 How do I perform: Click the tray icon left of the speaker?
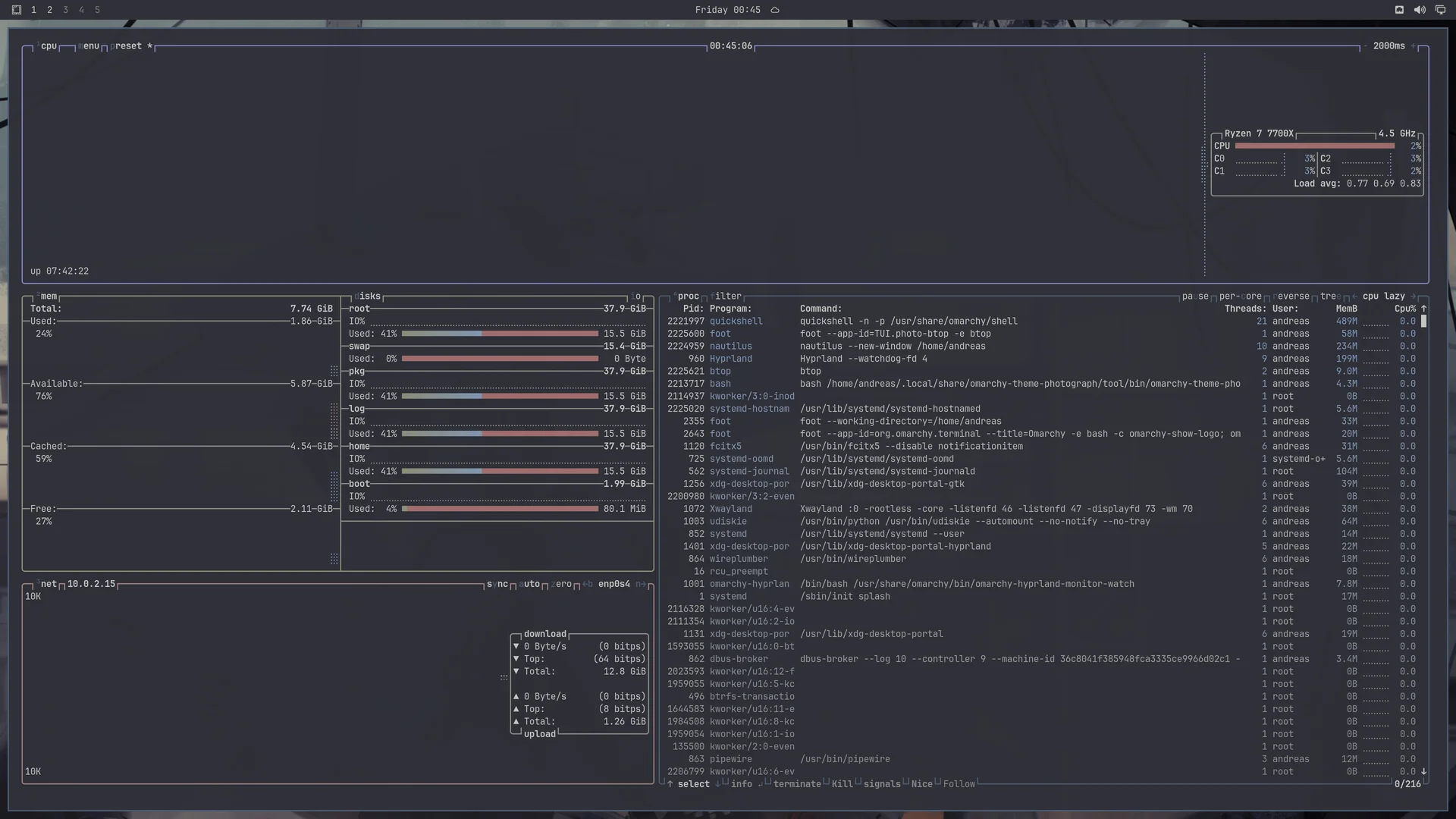tap(1399, 10)
